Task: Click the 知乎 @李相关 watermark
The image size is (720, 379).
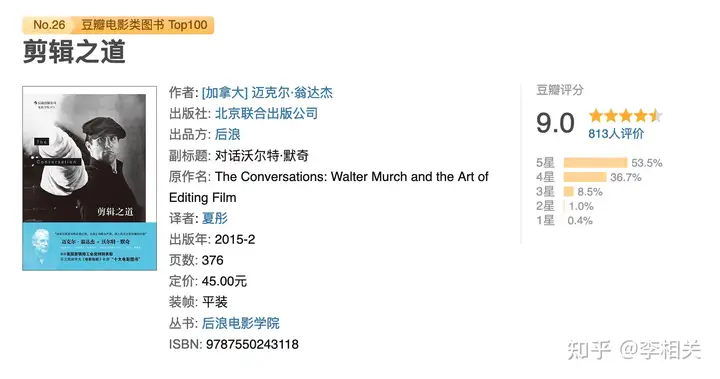Action: click(634, 350)
